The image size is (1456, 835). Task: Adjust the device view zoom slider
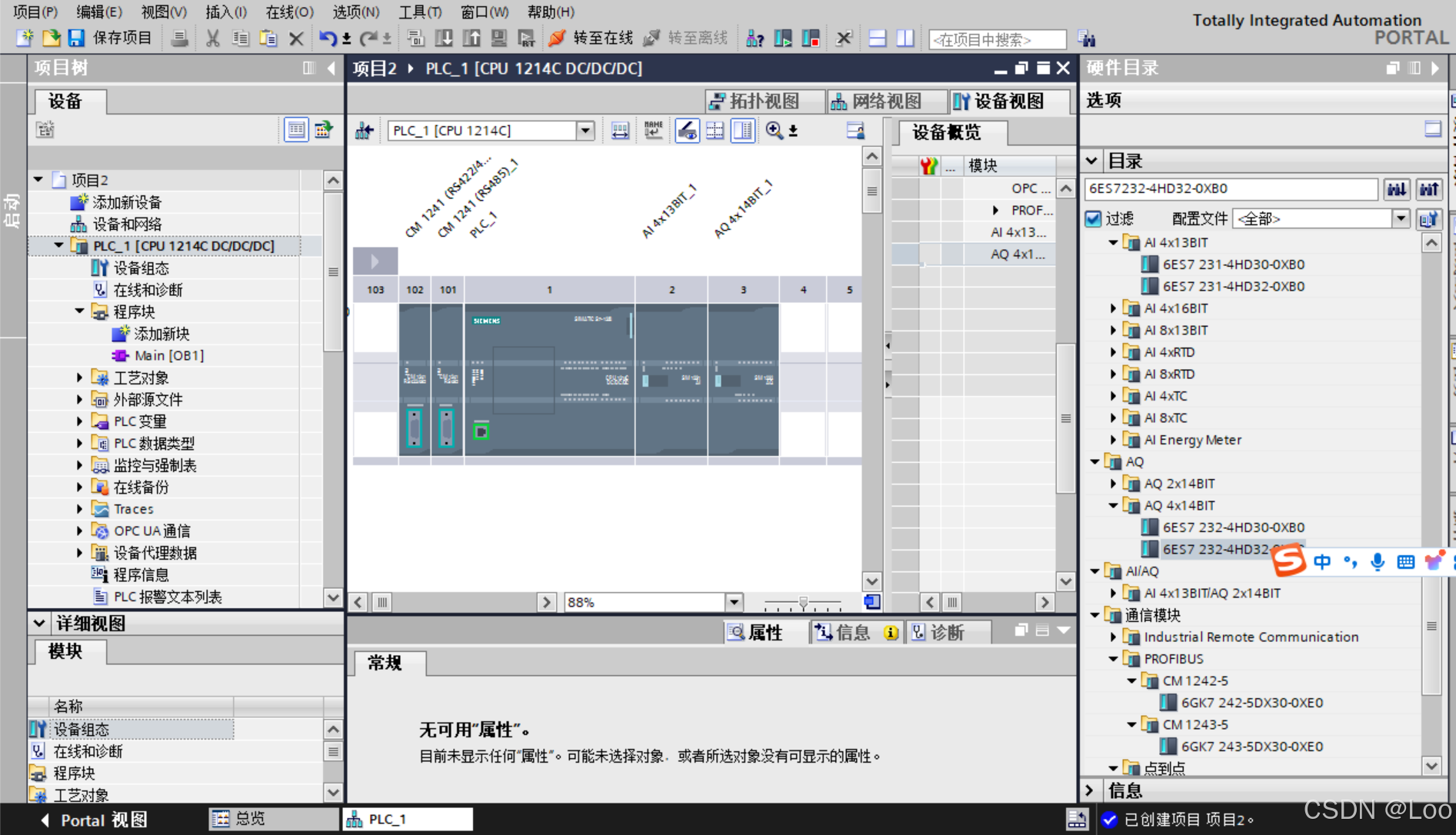pos(803,602)
